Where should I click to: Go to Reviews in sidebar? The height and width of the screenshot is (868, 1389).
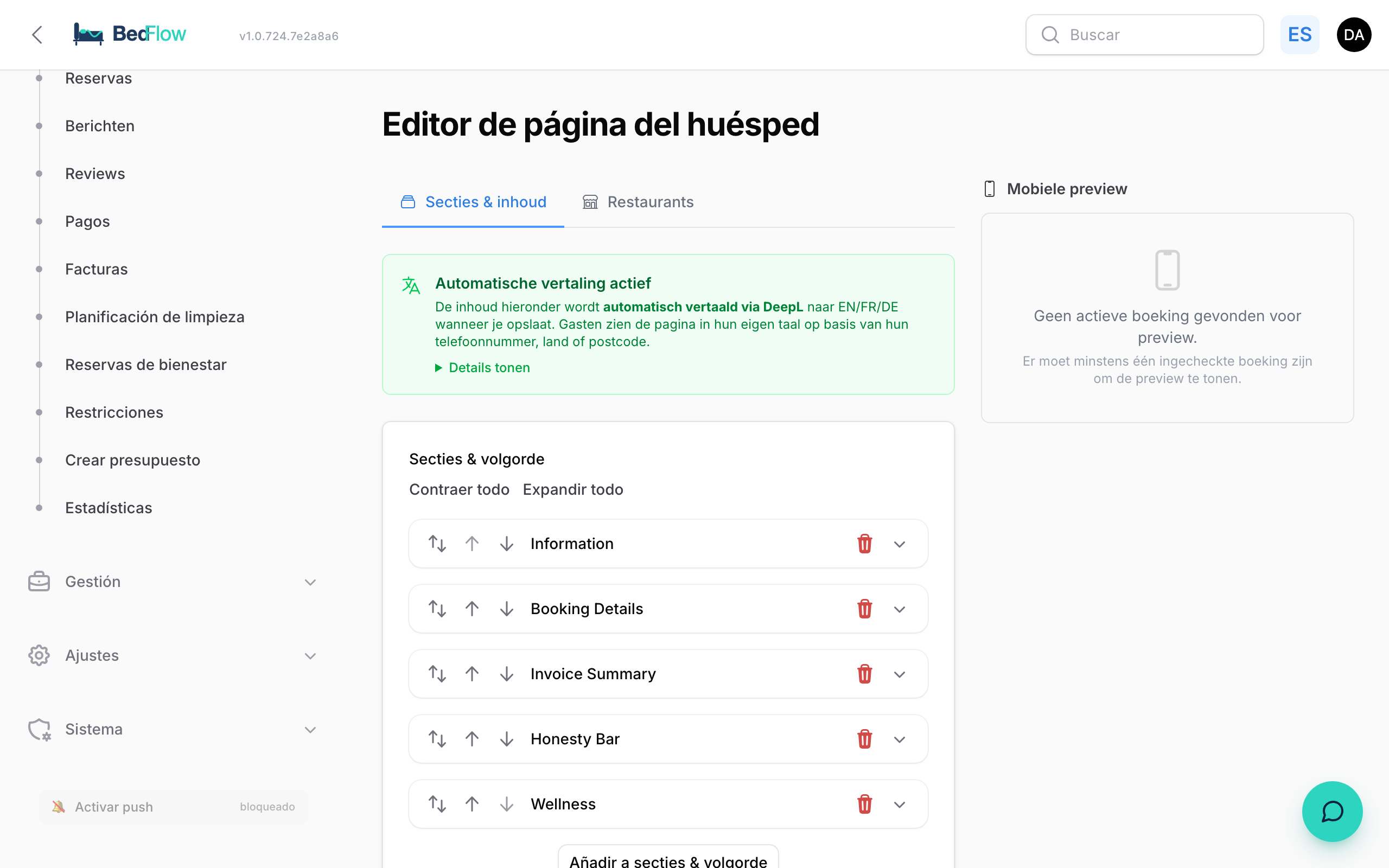pyautogui.click(x=95, y=174)
